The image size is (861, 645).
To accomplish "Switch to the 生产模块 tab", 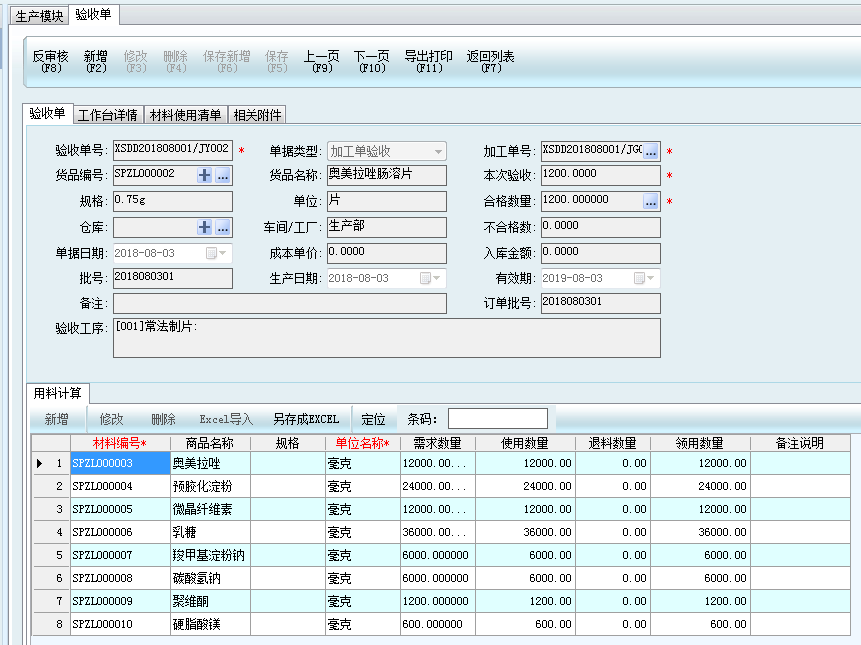I will (x=39, y=16).
